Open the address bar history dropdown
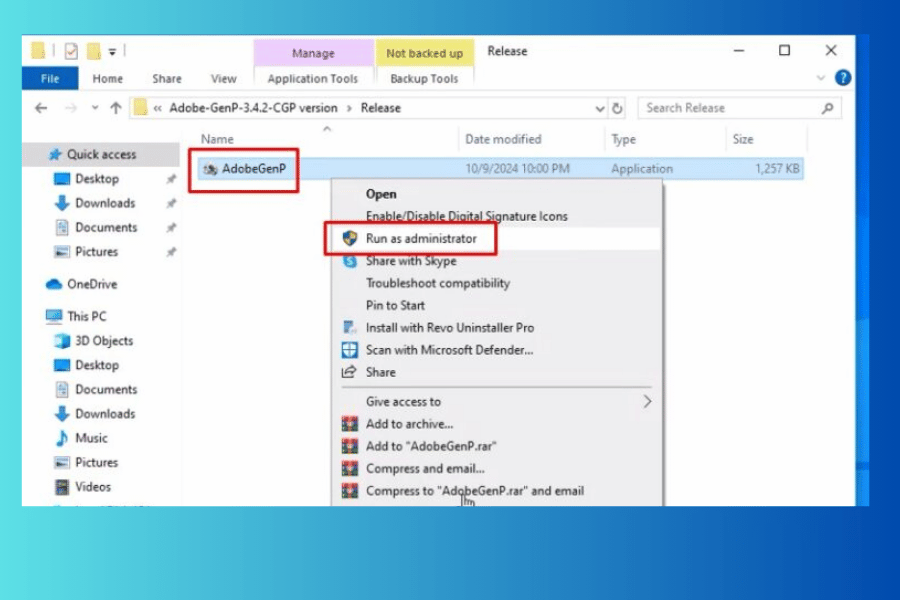This screenshot has width=900, height=600. 600,108
